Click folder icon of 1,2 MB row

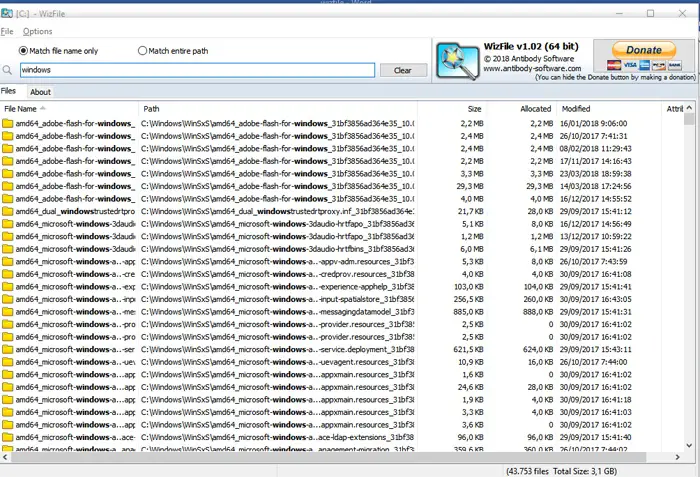tap(8, 236)
